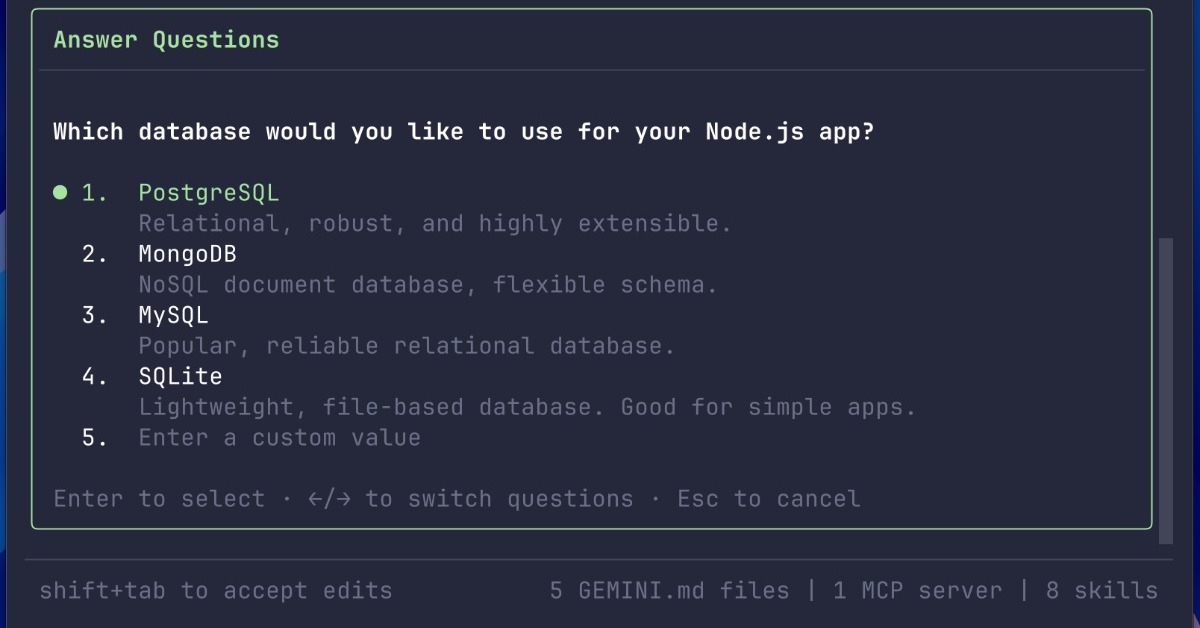
Task: Choose MongoDB from the database list
Action: [187, 254]
